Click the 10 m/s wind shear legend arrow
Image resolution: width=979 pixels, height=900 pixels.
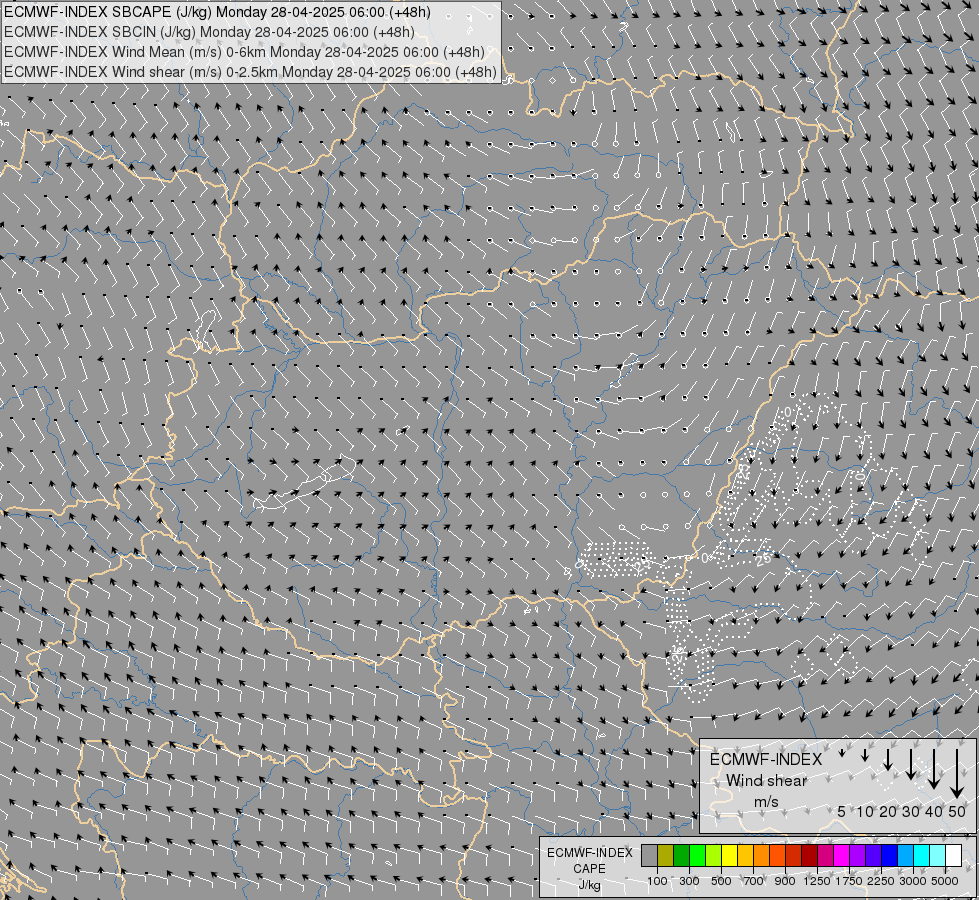click(865, 755)
